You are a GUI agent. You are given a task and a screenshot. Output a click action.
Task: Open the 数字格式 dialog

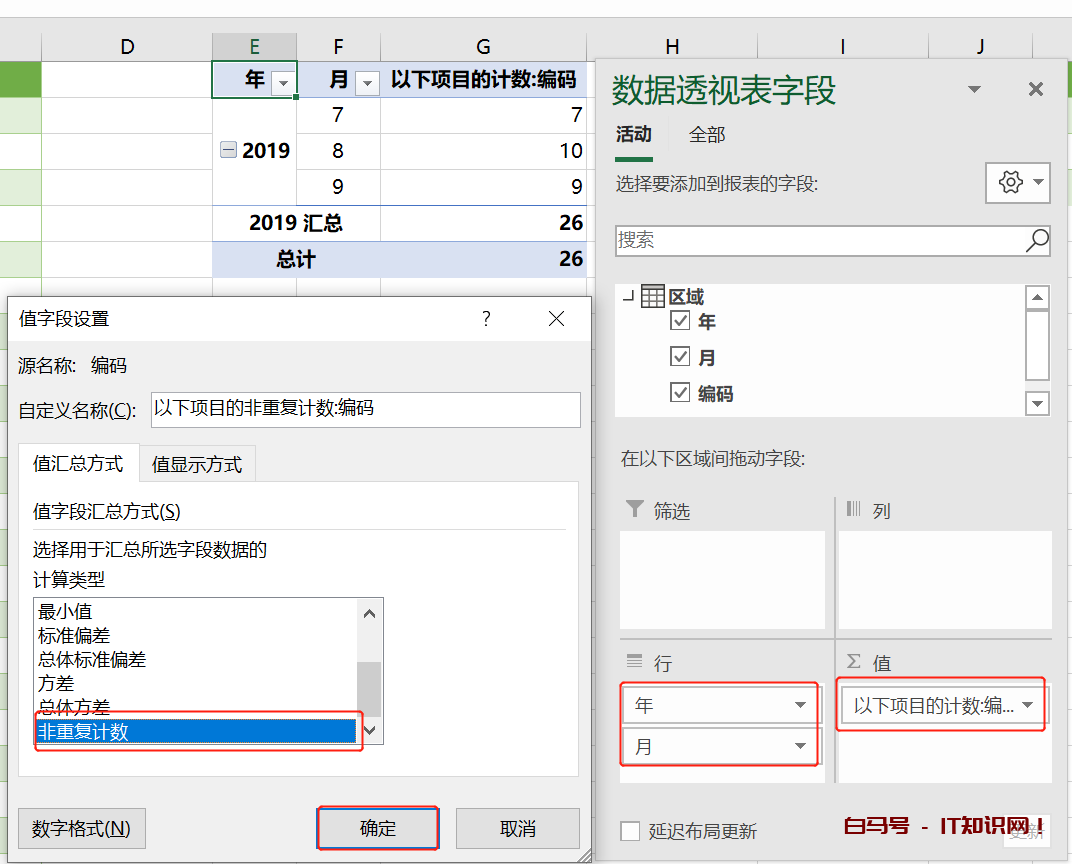point(81,828)
